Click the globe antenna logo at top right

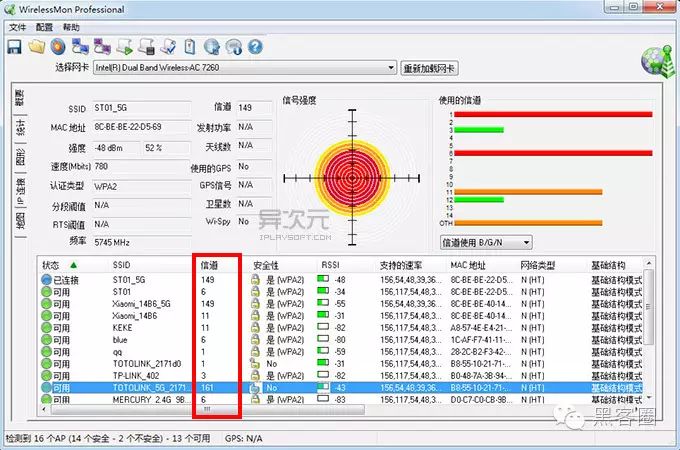point(658,61)
